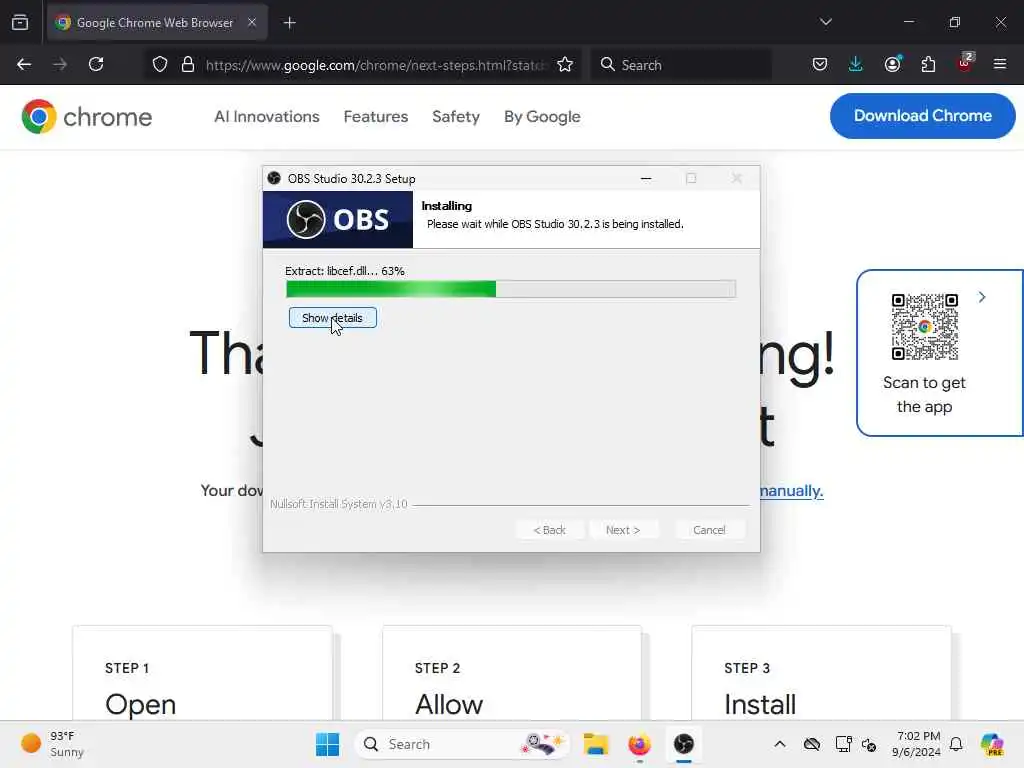Open the AI Innovations menu on Chrome page

tap(266, 116)
